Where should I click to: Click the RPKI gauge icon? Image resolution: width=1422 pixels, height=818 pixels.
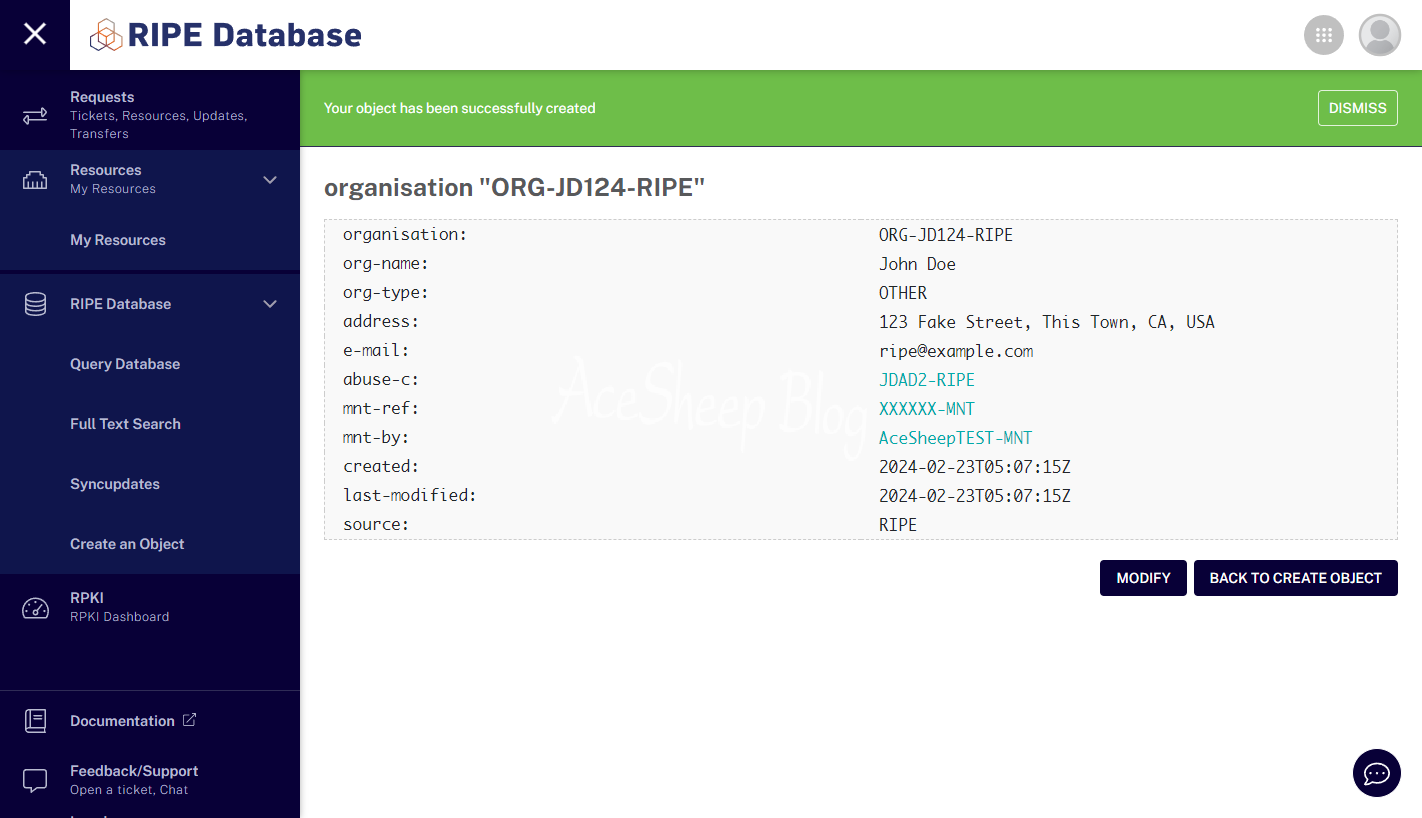point(35,608)
